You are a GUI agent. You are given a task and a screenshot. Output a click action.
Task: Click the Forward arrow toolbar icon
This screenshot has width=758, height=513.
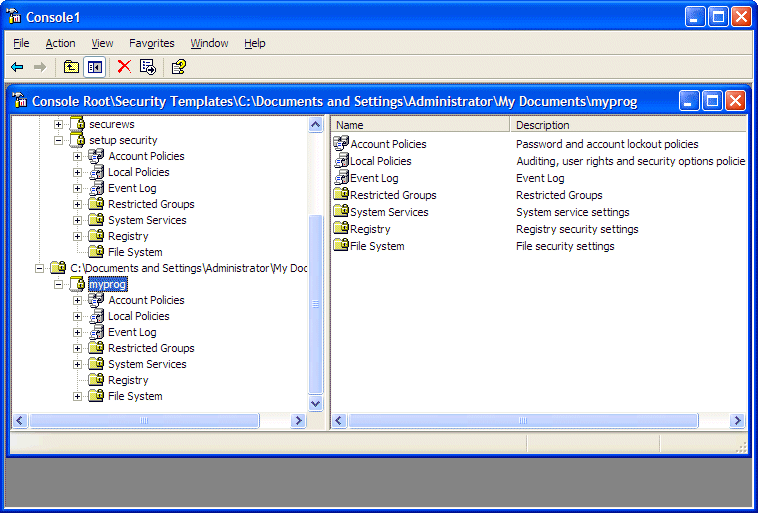coord(40,67)
